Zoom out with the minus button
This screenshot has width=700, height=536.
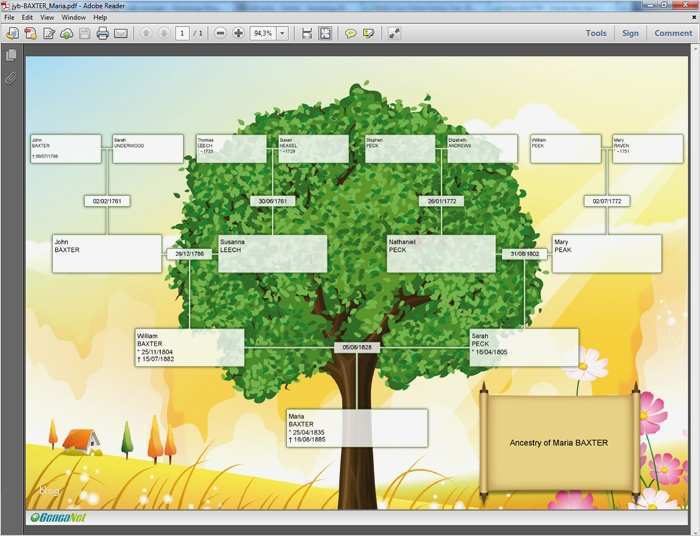tap(220, 33)
